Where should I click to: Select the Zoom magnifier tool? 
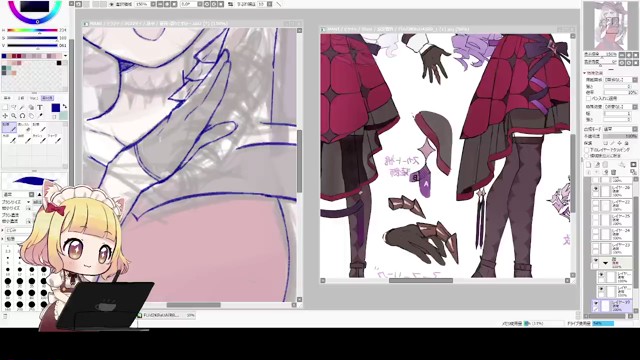pos(14,116)
